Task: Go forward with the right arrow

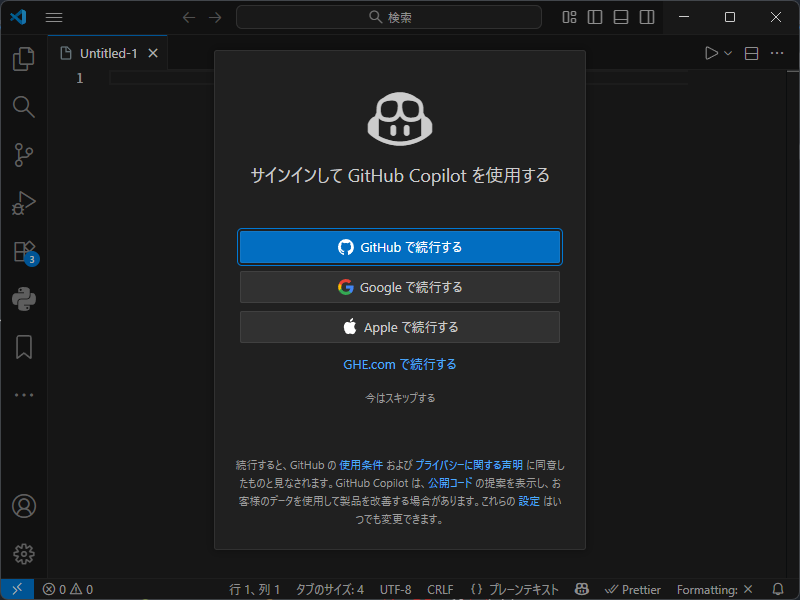Action: (215, 17)
